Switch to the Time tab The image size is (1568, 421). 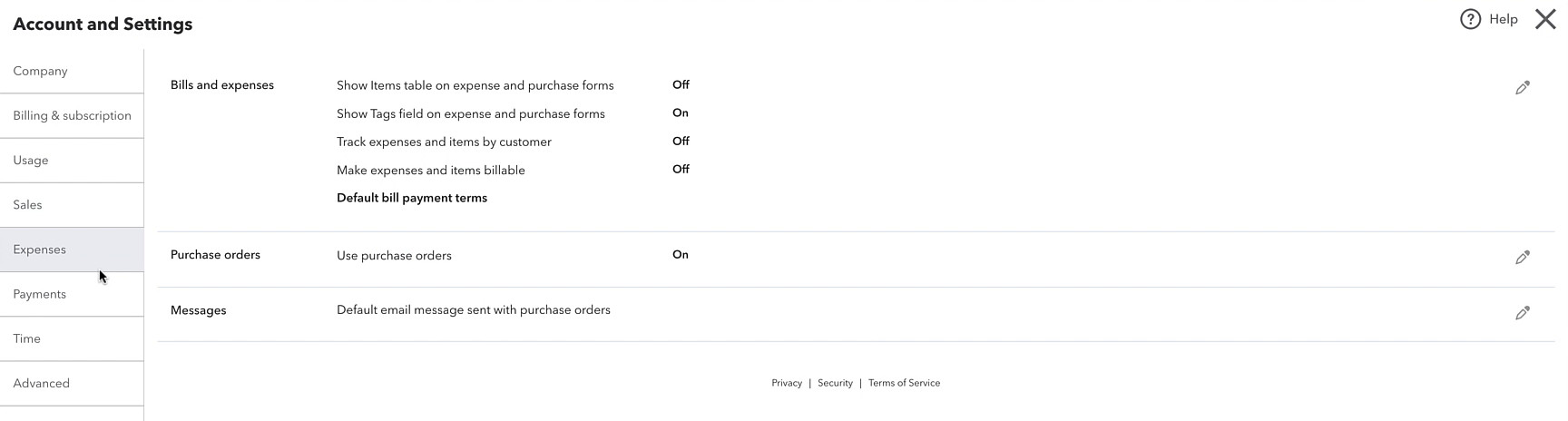(72, 338)
